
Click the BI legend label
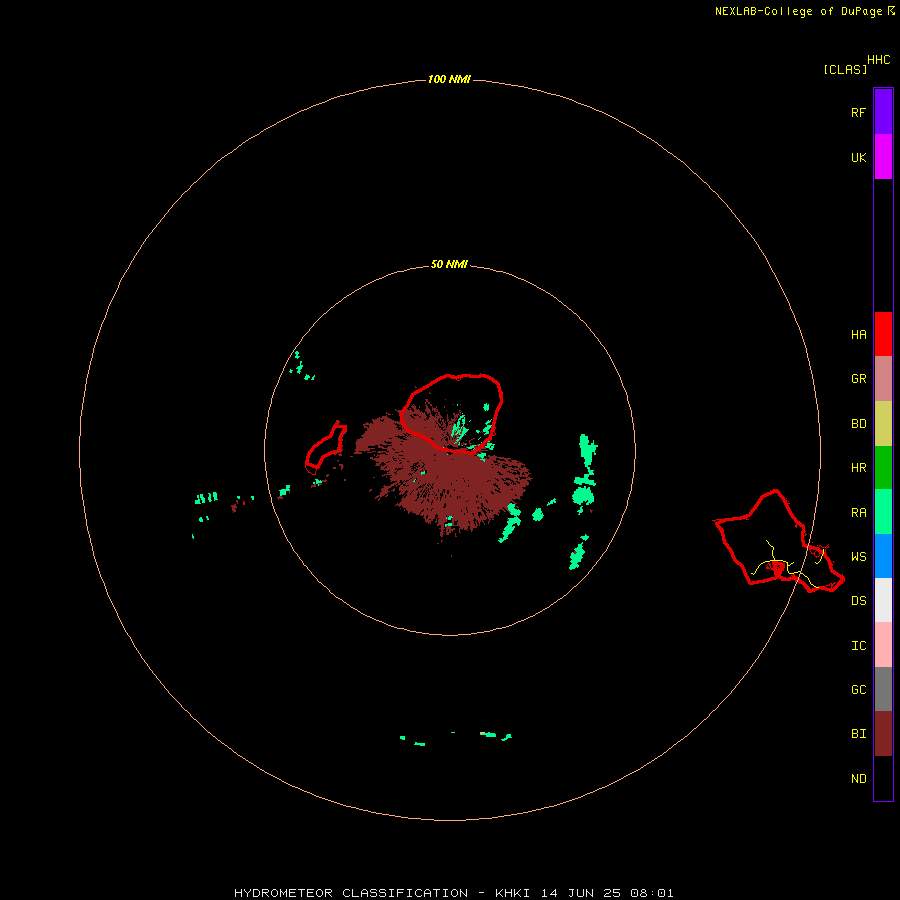[858, 734]
